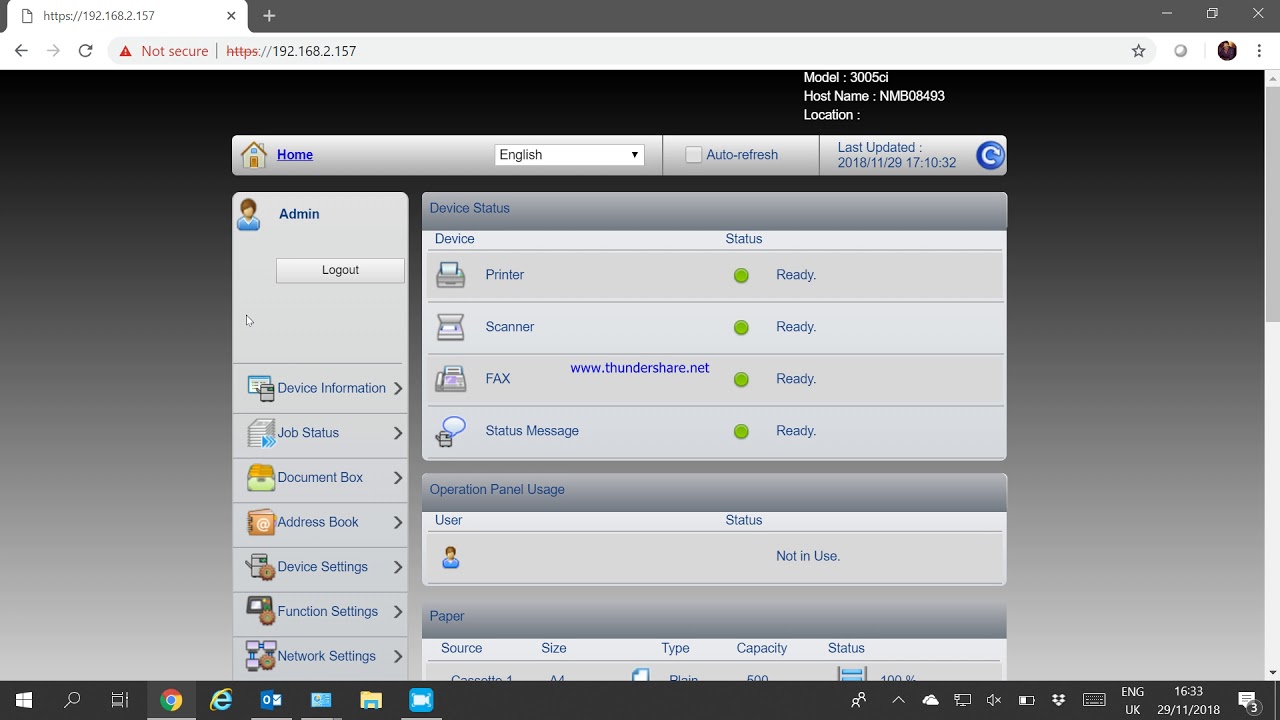Expand Address Book chevron
1280x720 pixels.
click(x=398, y=522)
